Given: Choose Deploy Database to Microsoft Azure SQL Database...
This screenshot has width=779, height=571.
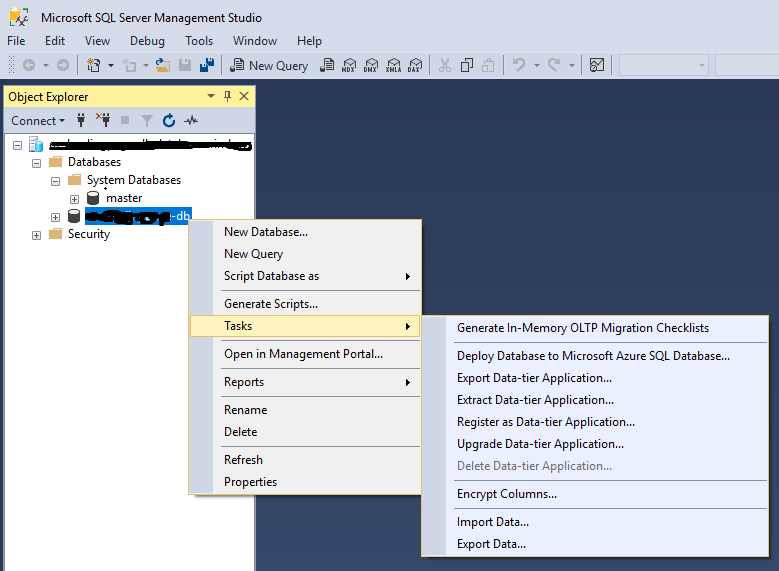Looking at the screenshot, I should click(595, 356).
